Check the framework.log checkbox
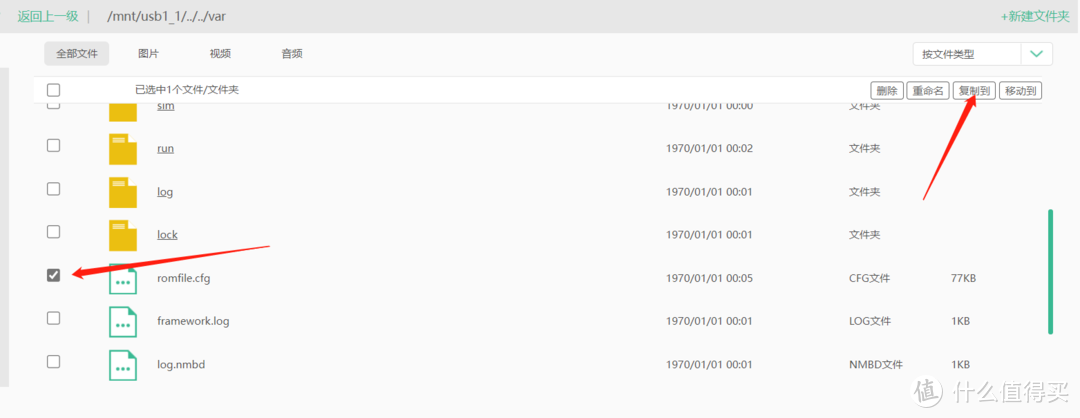 pos(53,318)
